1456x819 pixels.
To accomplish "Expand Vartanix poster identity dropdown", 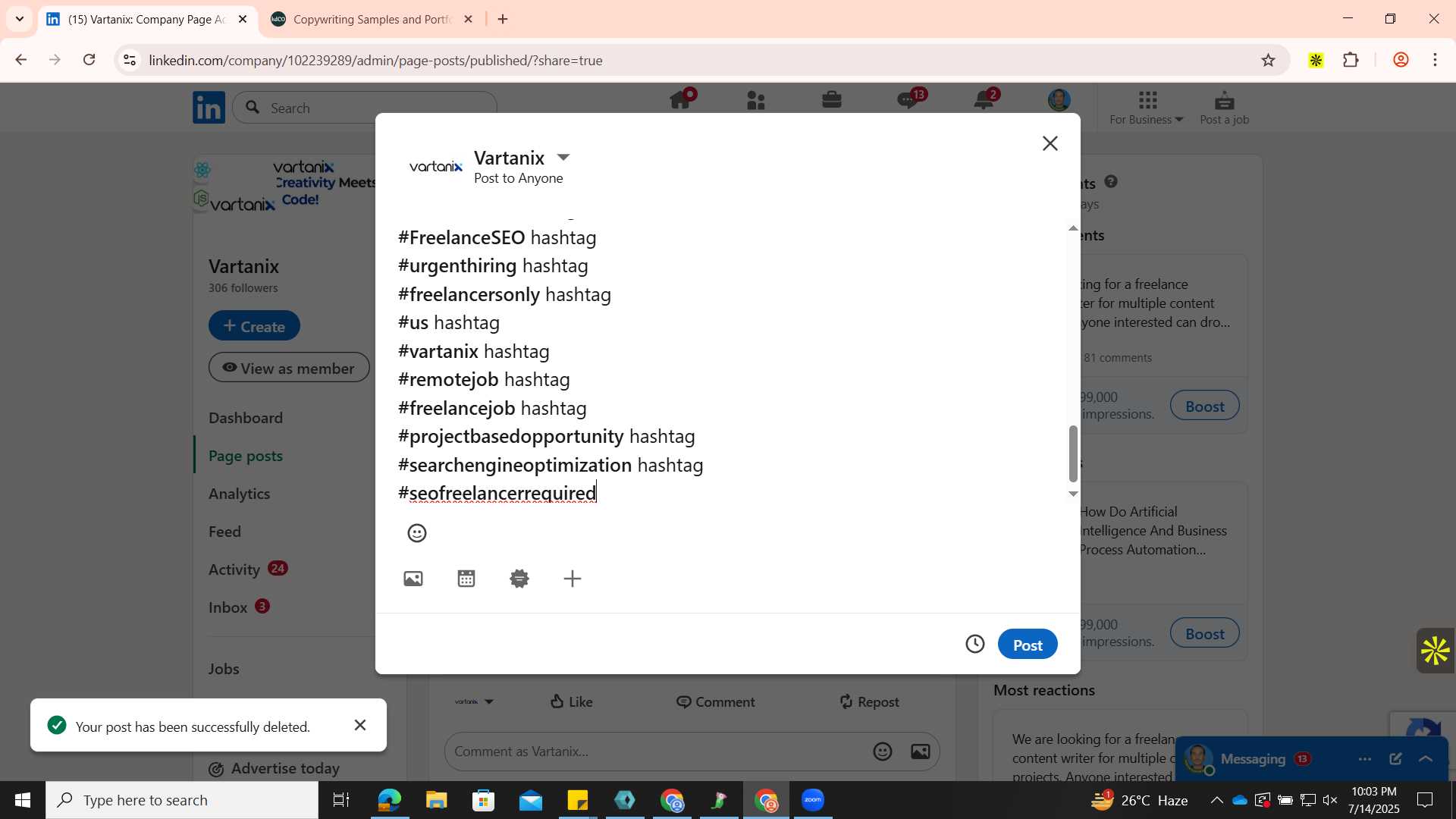I will [x=563, y=157].
